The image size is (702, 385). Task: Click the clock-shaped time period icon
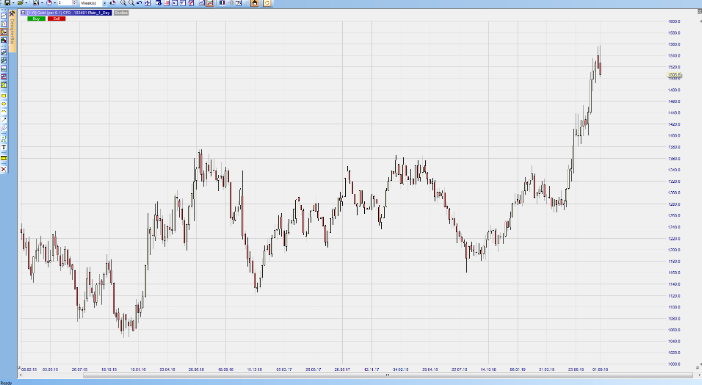[x=49, y=3]
